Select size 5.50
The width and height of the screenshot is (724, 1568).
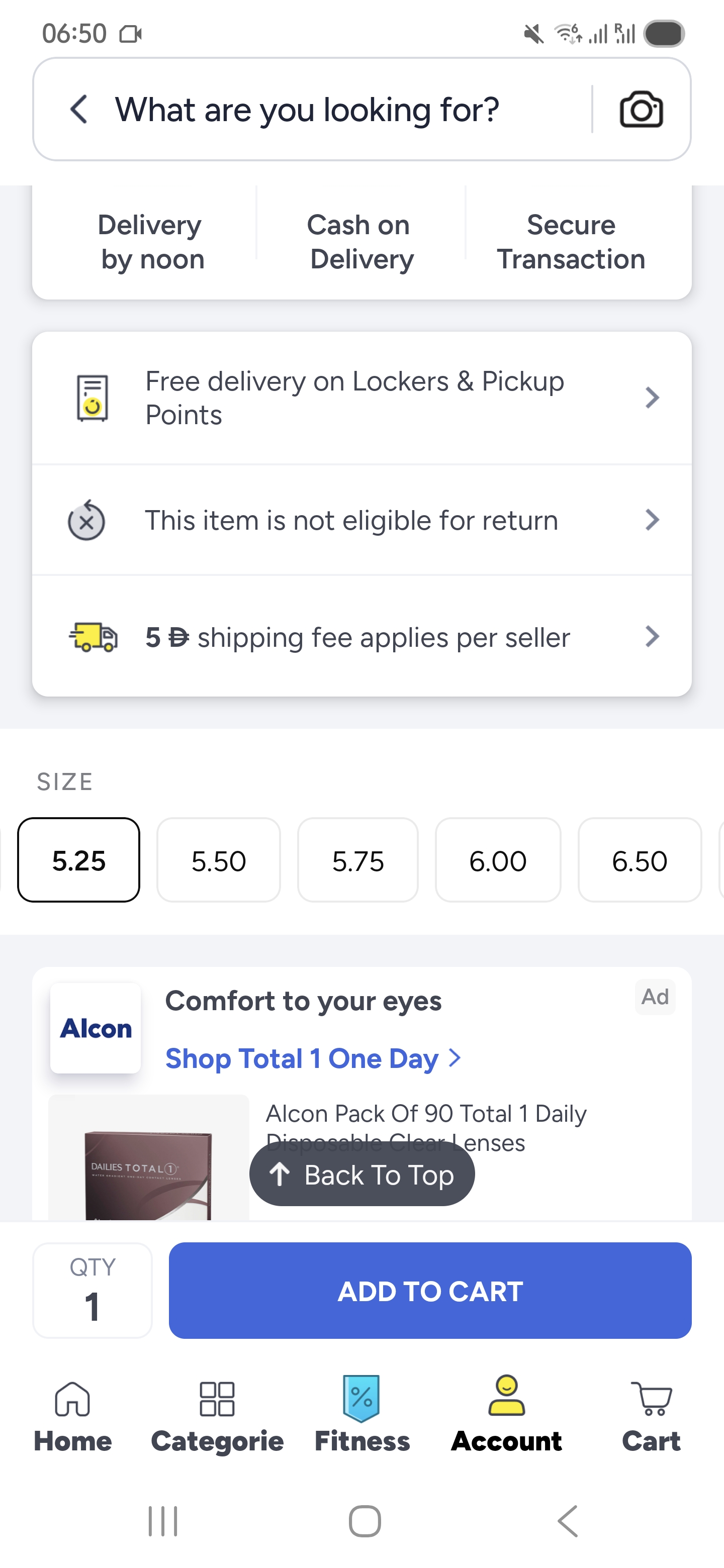[219, 860]
